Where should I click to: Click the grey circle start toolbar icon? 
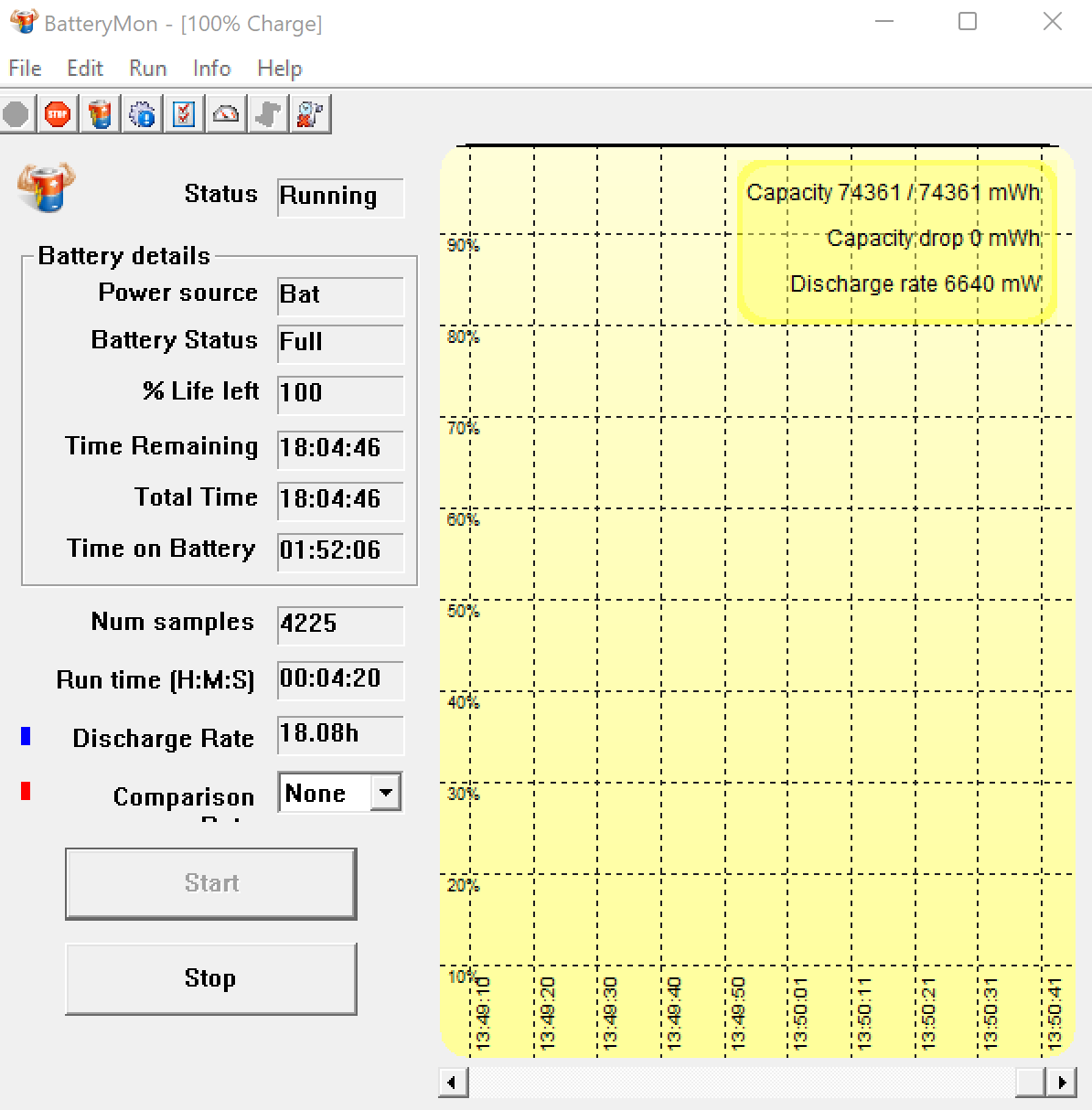16,114
